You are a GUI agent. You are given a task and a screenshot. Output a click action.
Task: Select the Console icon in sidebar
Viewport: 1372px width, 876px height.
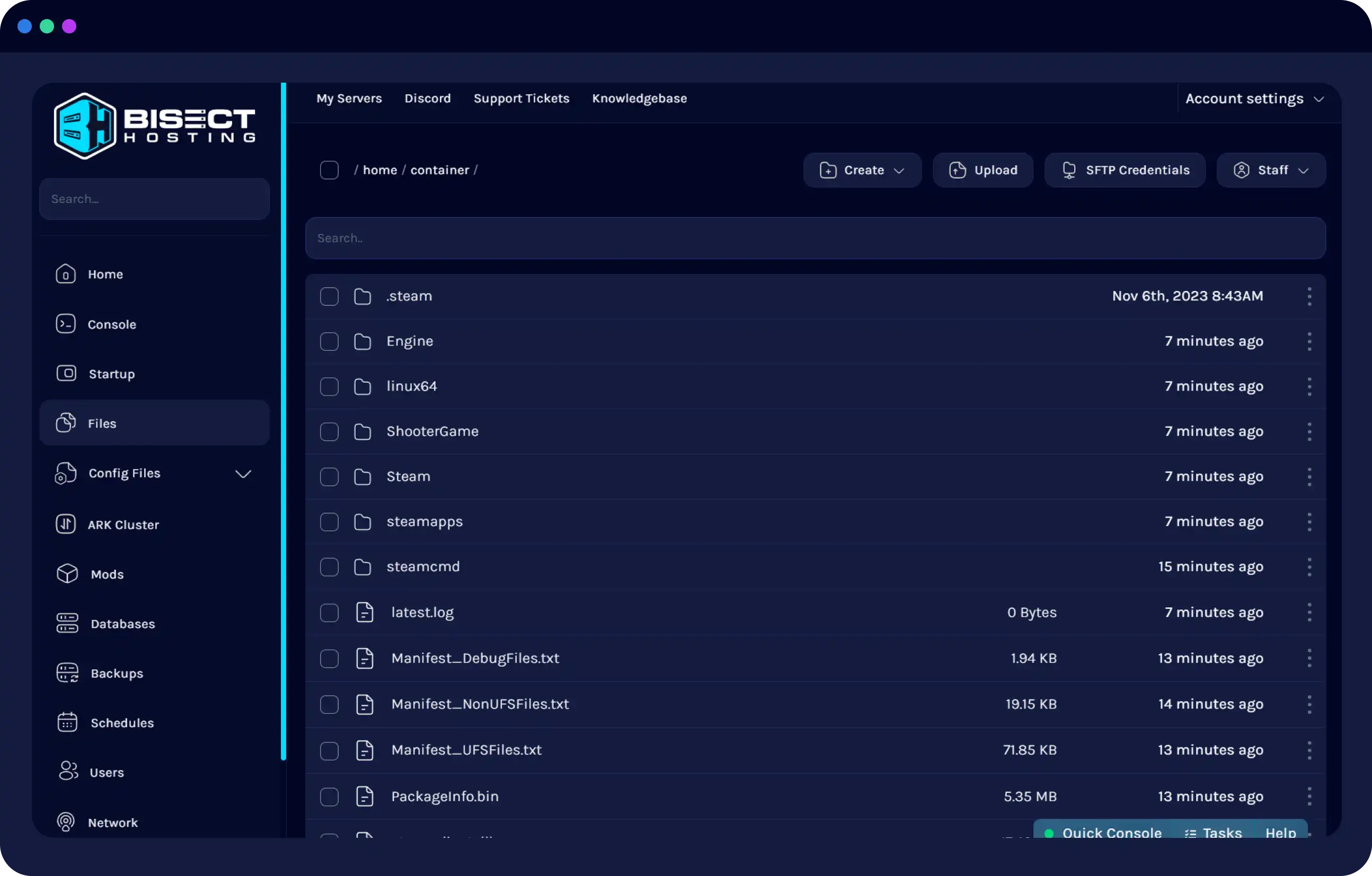[x=66, y=324]
